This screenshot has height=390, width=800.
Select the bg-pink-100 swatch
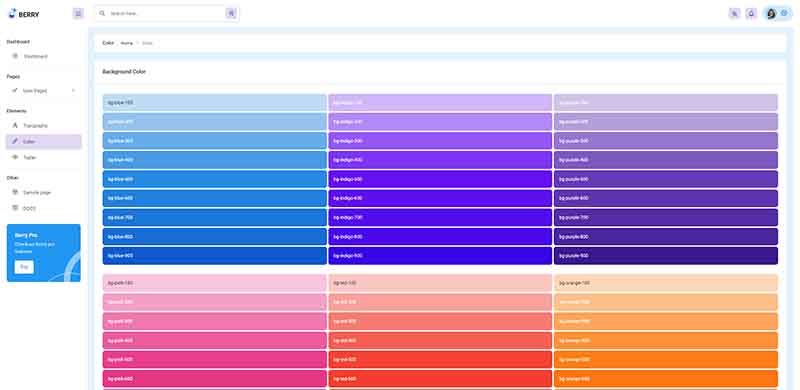[214, 283]
